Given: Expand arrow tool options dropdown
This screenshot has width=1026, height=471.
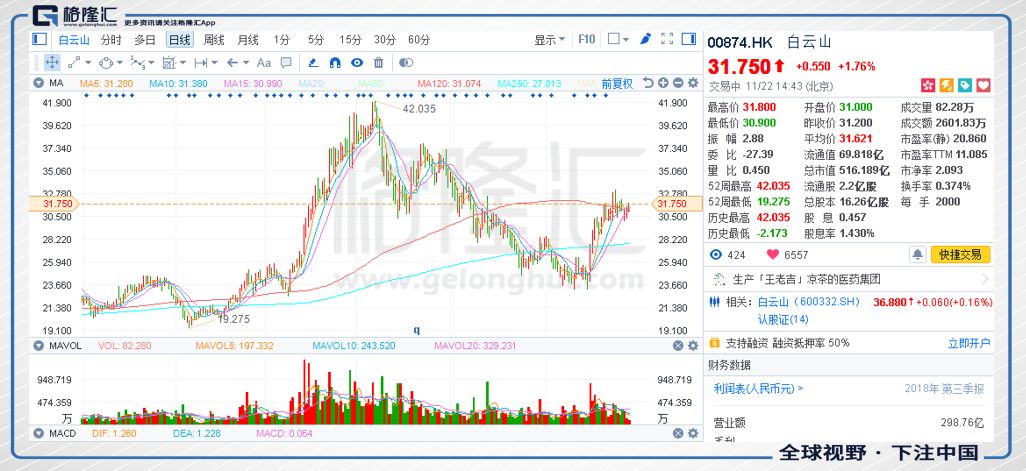Looking at the screenshot, I should coord(246,63).
